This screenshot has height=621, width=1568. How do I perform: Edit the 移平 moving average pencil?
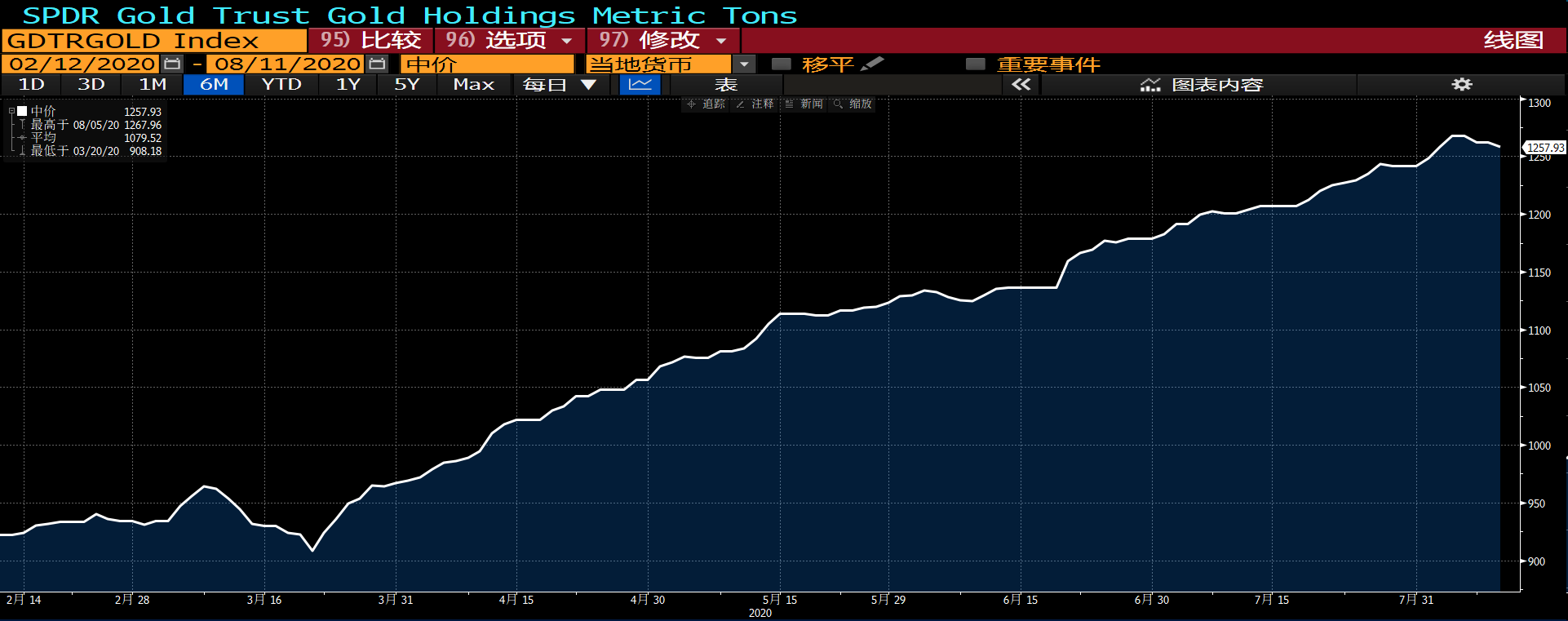point(872,64)
